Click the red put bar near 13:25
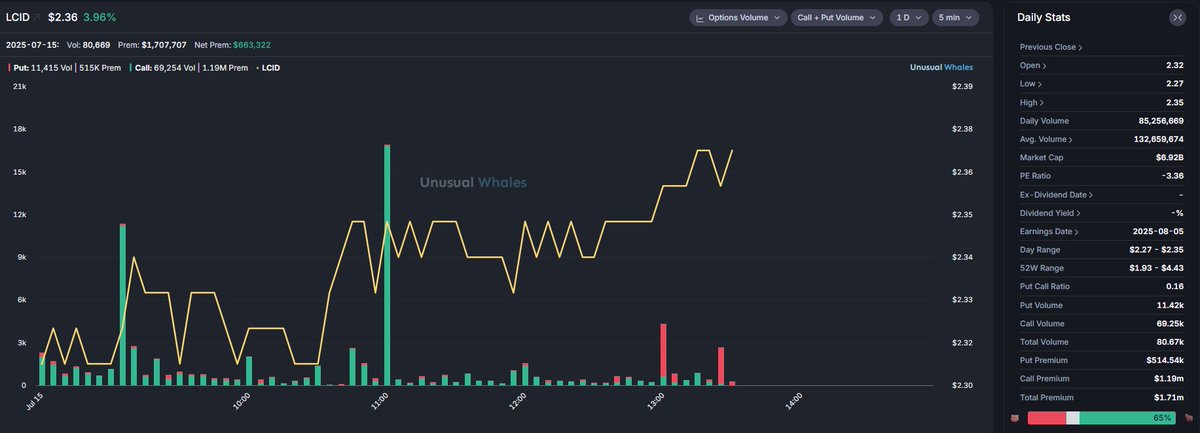The height and width of the screenshot is (433, 1200). (721, 364)
